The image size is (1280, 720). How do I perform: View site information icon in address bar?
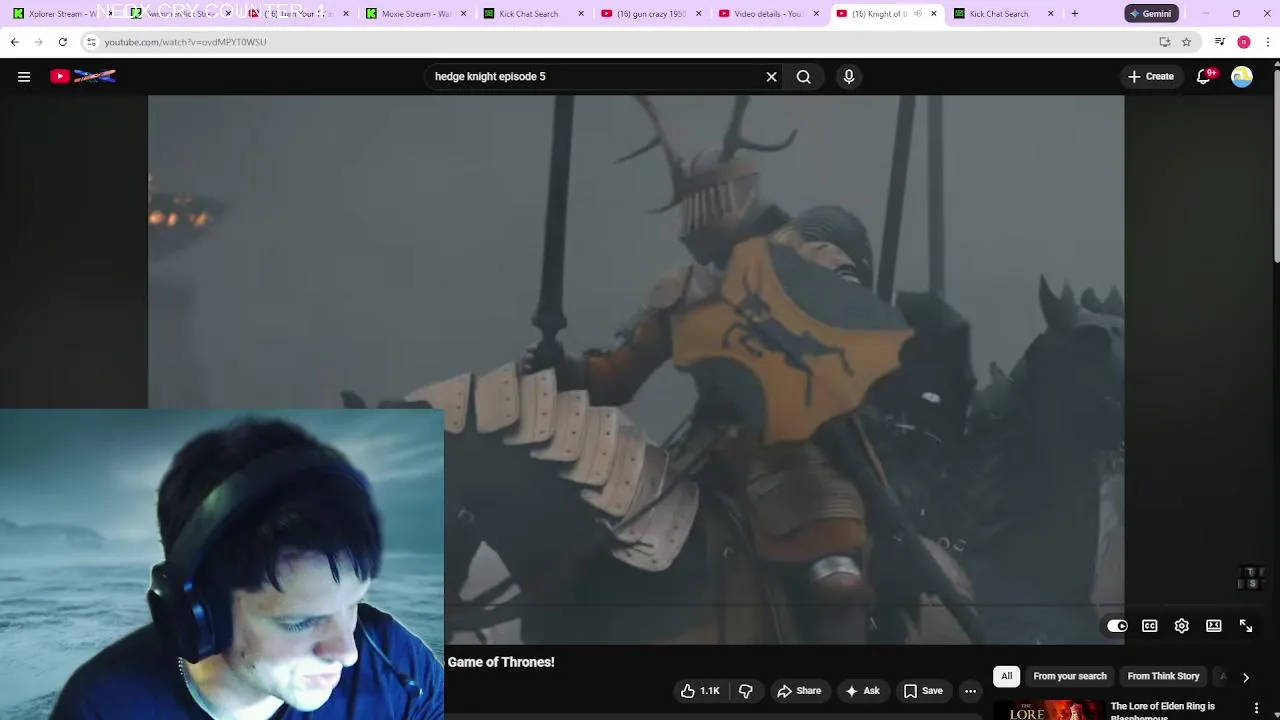(91, 42)
